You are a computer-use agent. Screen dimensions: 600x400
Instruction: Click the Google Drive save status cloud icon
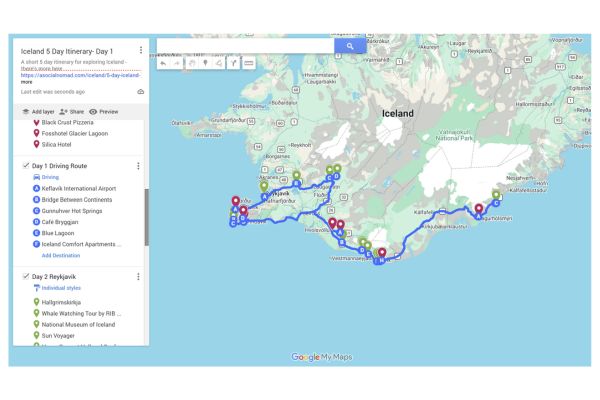(140, 92)
